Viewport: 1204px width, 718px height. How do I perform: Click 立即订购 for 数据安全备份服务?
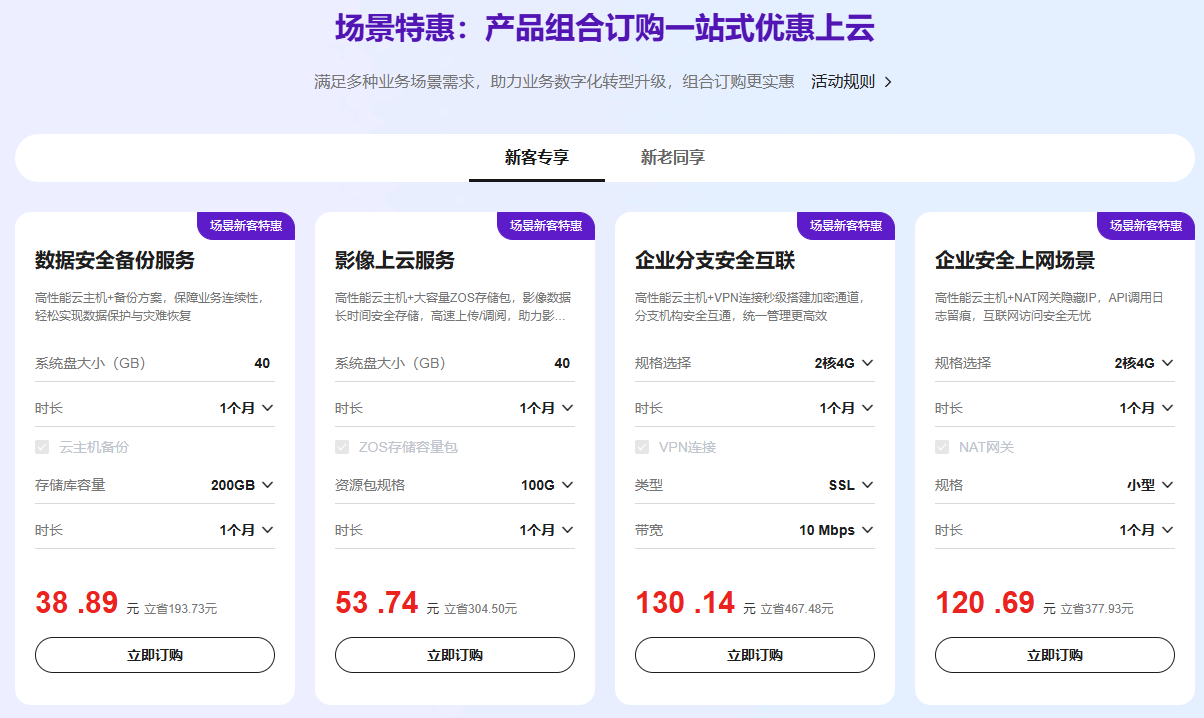(x=155, y=655)
